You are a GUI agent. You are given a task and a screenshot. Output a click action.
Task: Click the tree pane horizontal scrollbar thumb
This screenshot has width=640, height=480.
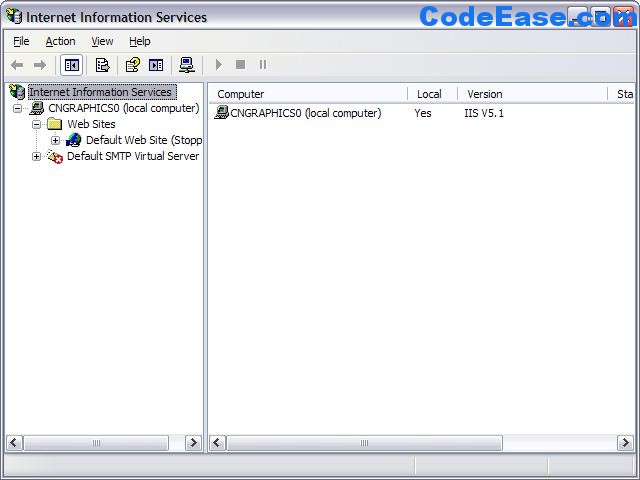tap(96, 443)
